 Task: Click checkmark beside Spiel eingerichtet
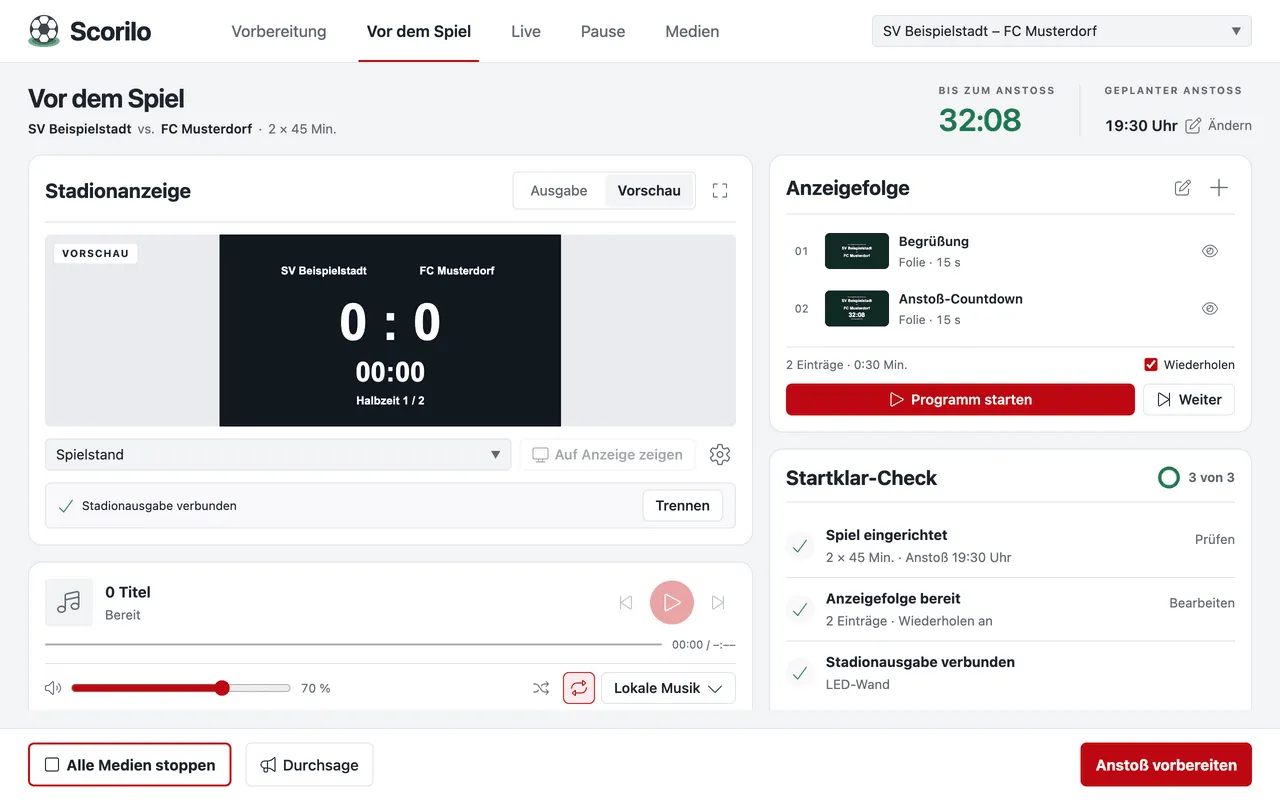click(x=800, y=546)
